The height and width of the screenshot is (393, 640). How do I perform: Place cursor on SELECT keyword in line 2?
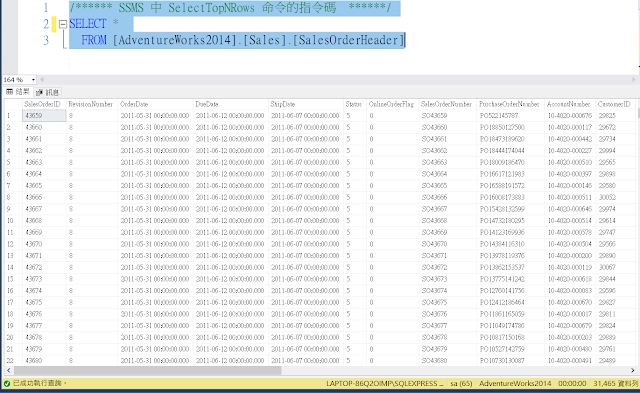tap(88, 24)
